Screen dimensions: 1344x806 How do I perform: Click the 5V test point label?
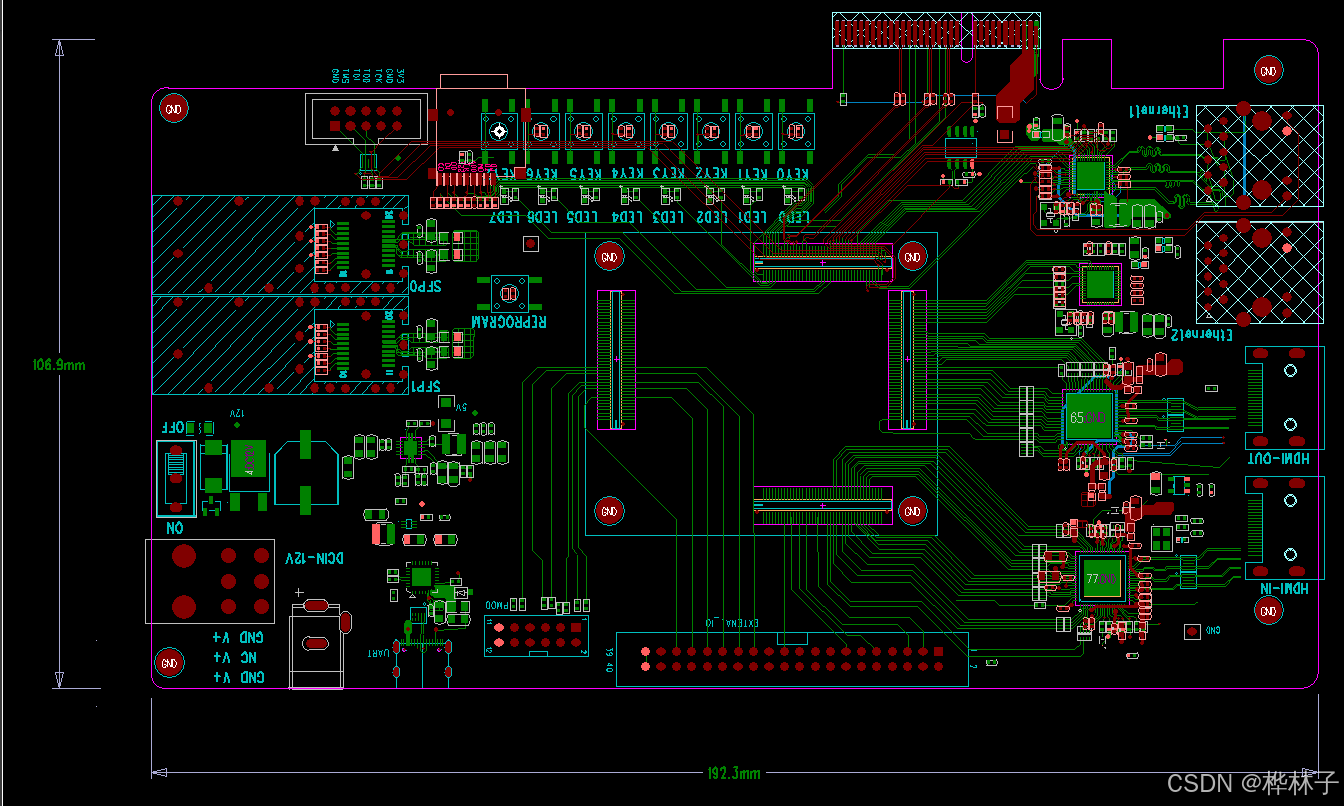(461, 407)
